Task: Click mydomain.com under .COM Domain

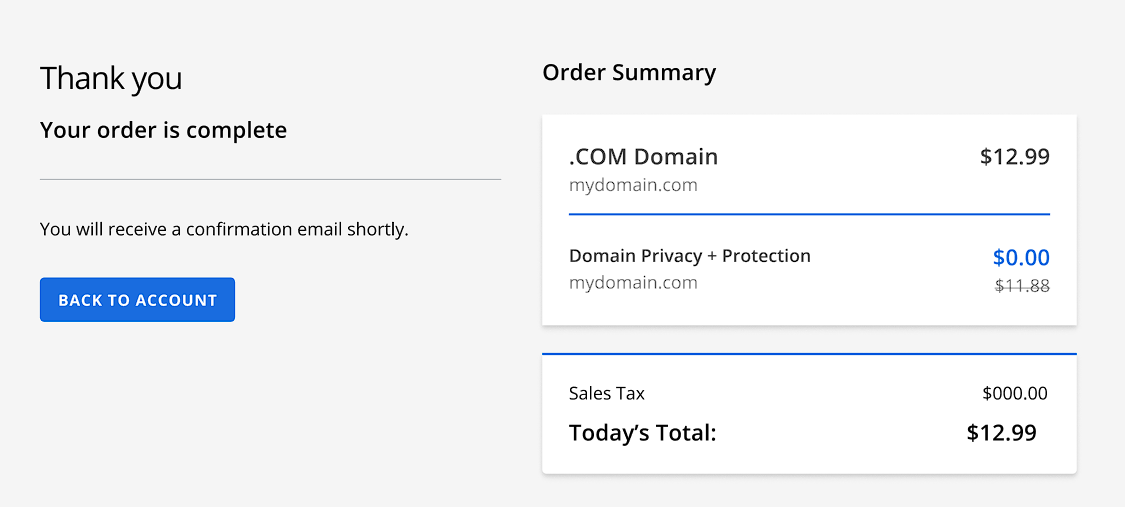Action: click(633, 185)
